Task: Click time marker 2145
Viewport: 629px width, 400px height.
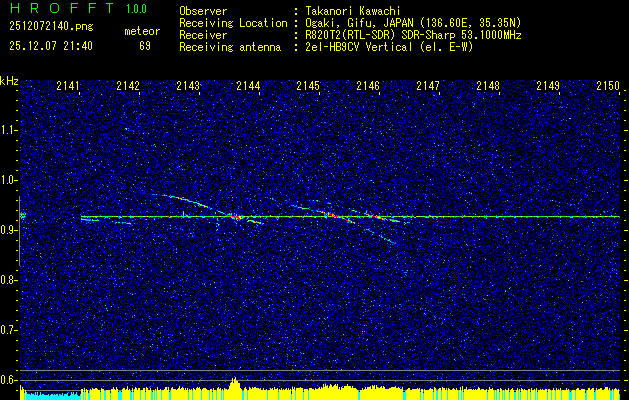Action: click(x=308, y=86)
